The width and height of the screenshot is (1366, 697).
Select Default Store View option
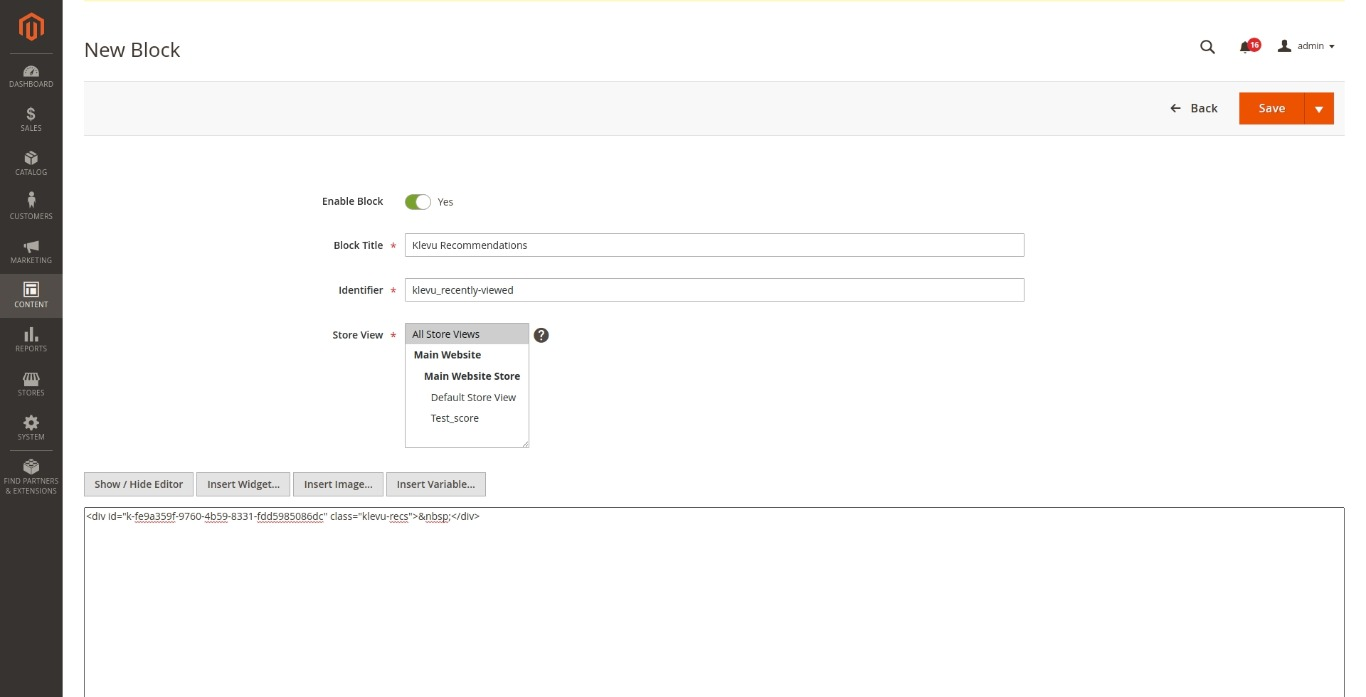click(473, 397)
